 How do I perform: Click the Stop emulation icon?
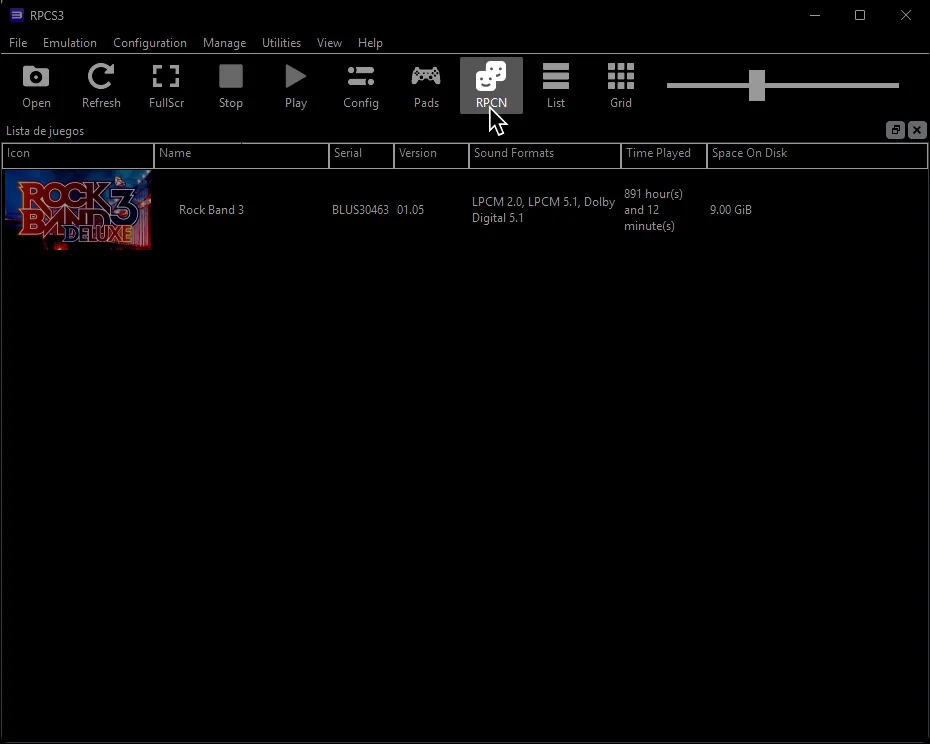tap(231, 85)
